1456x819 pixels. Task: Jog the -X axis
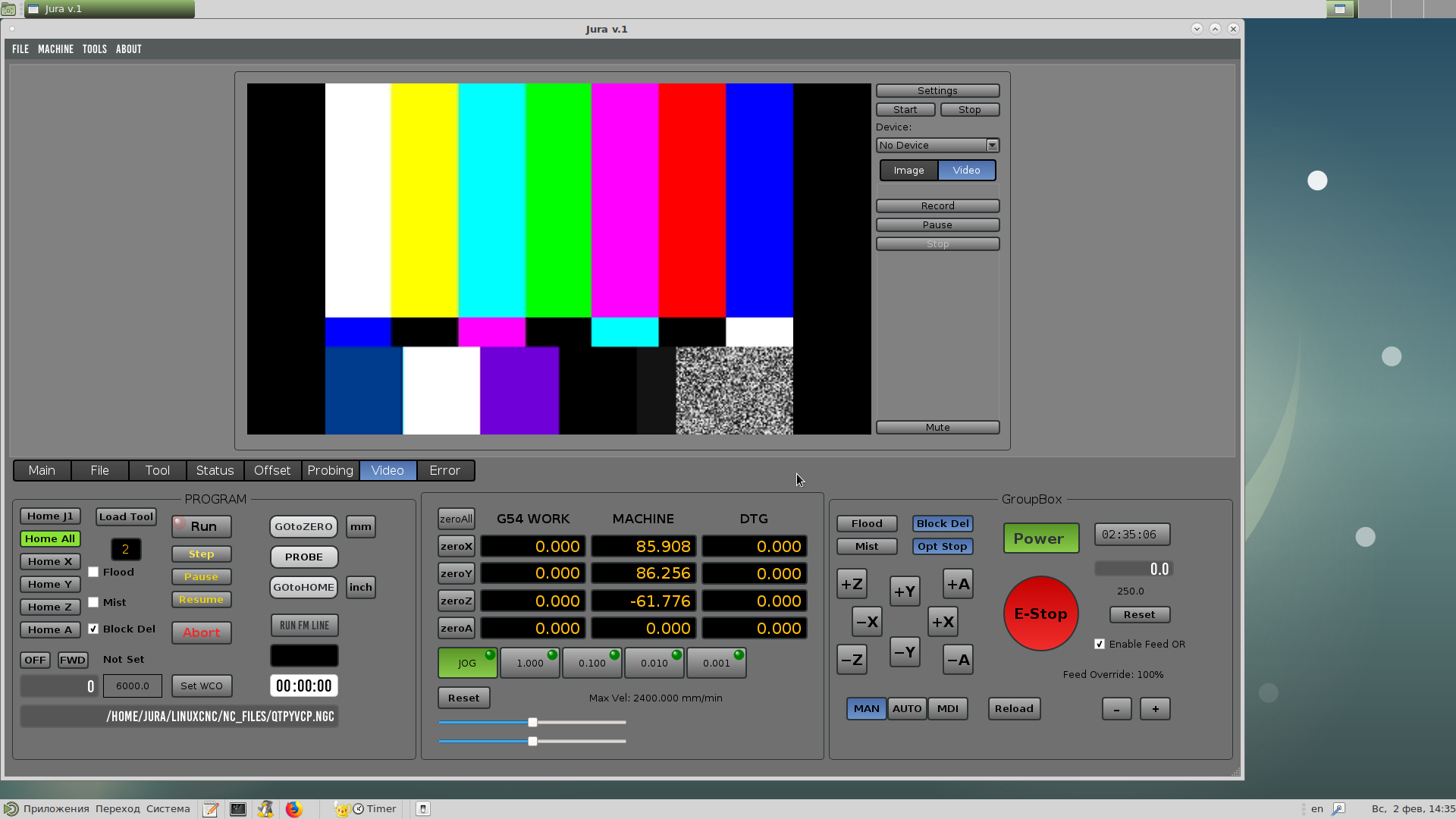click(x=867, y=623)
